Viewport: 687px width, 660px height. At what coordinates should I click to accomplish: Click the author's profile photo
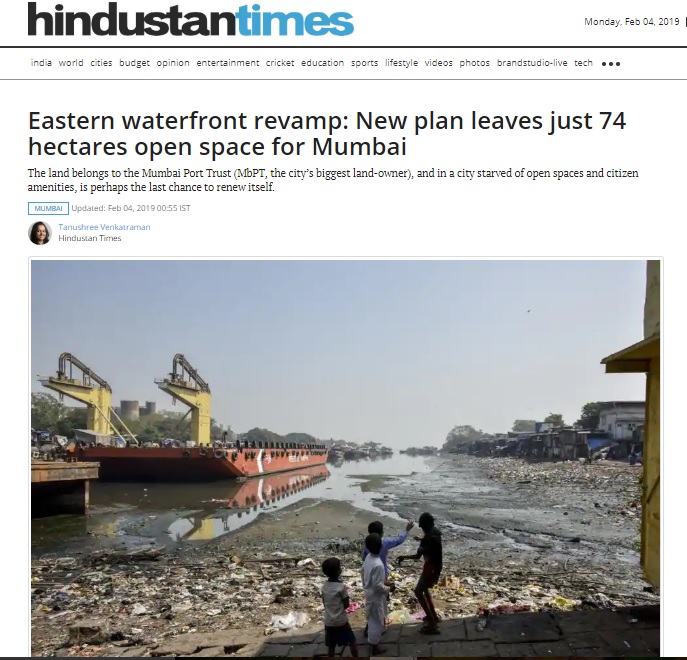click(x=40, y=233)
